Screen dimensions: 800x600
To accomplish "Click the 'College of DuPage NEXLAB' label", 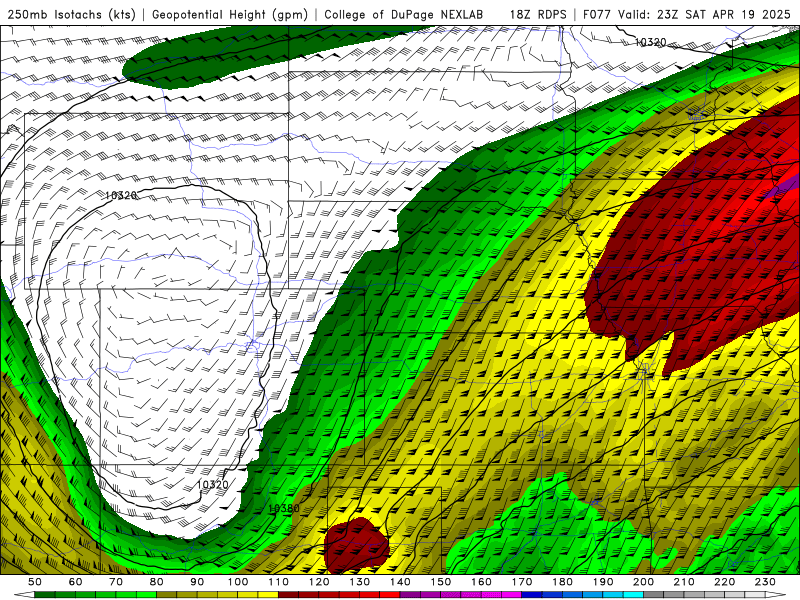I will tap(403, 14).
